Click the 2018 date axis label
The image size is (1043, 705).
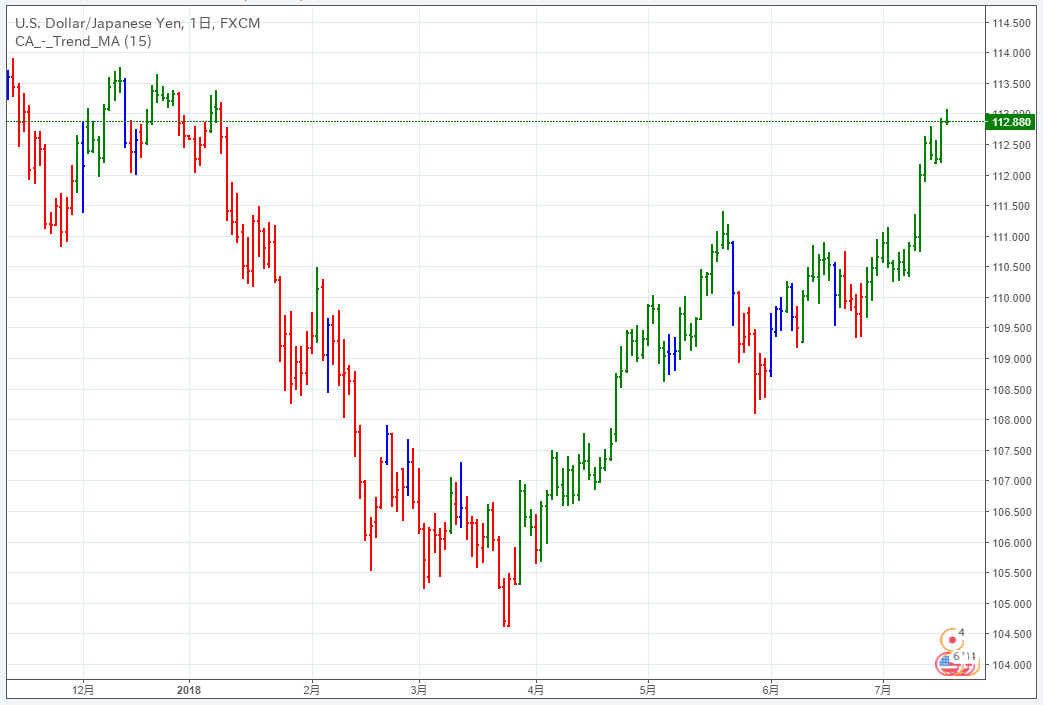coord(189,690)
